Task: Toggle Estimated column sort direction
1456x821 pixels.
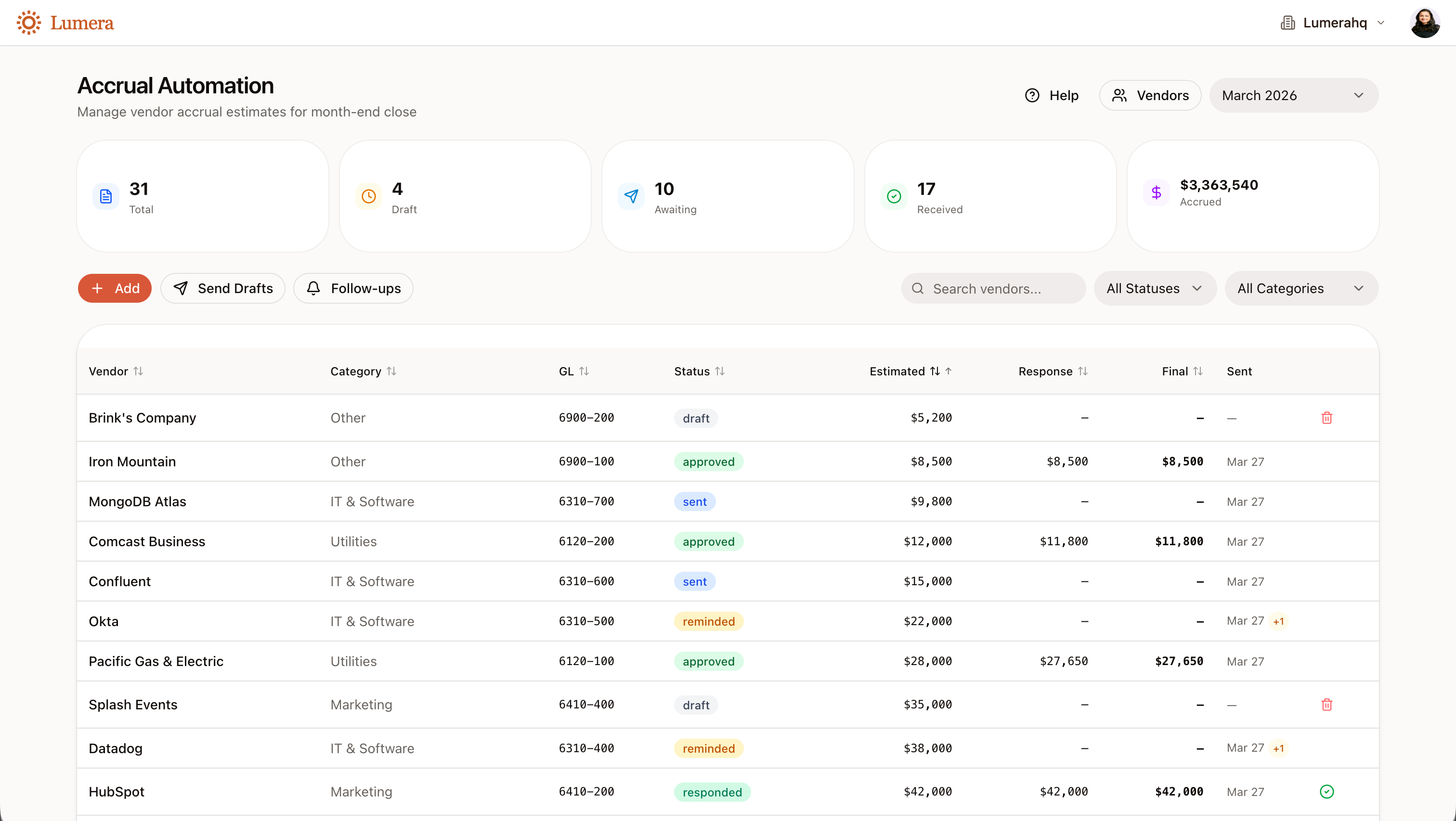Action: coord(936,371)
